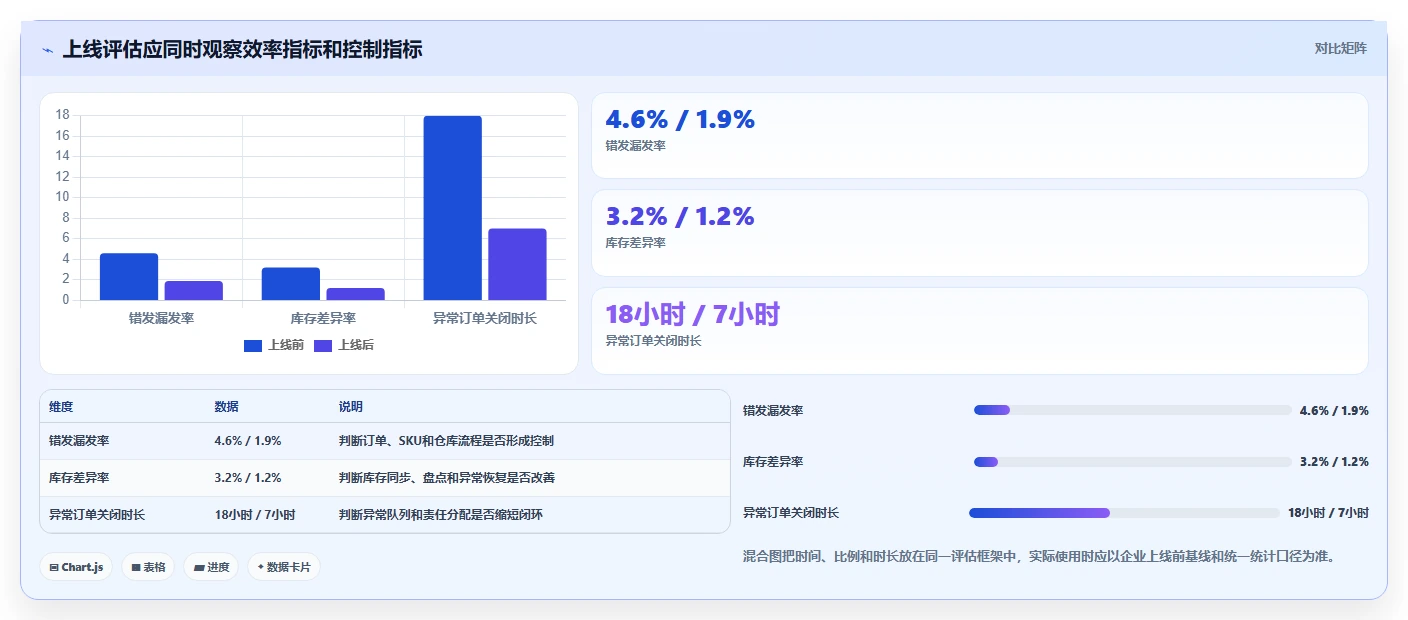Click the 进度 tag chip
Image resolution: width=1408 pixels, height=620 pixels.
[x=211, y=567]
